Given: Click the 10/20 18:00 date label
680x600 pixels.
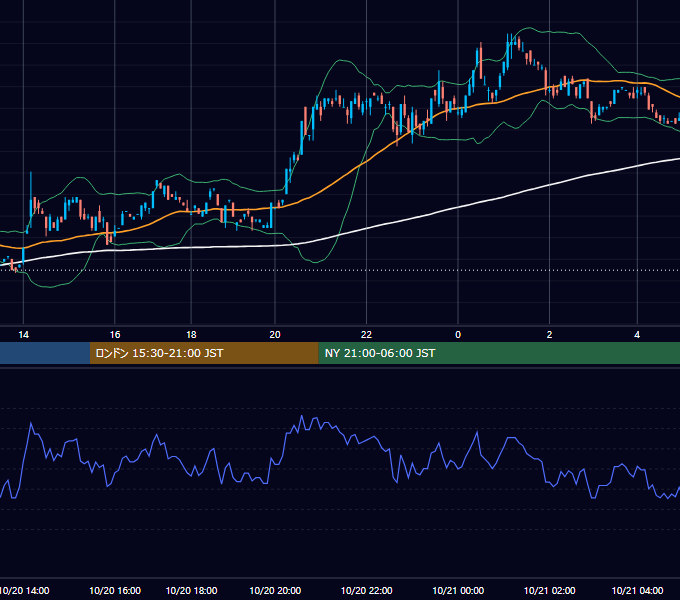Looking at the screenshot, I should coord(191,590).
